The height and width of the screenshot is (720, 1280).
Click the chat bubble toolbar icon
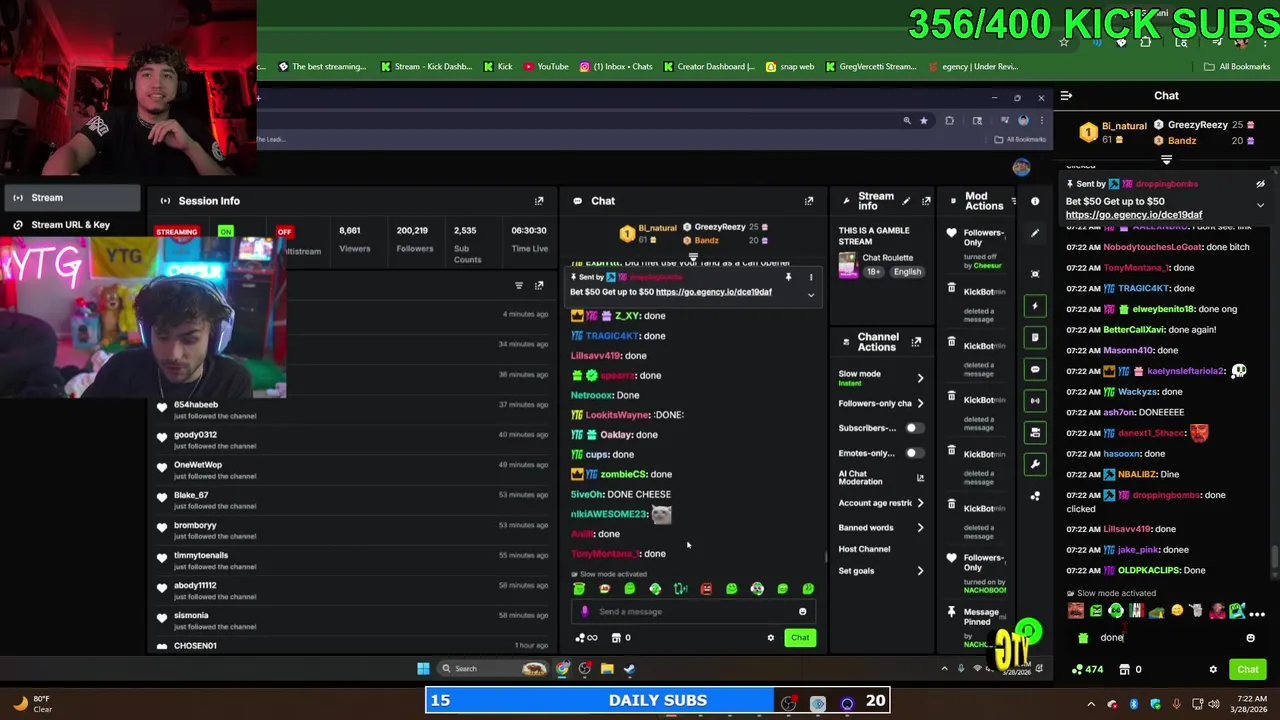[x=1035, y=369]
